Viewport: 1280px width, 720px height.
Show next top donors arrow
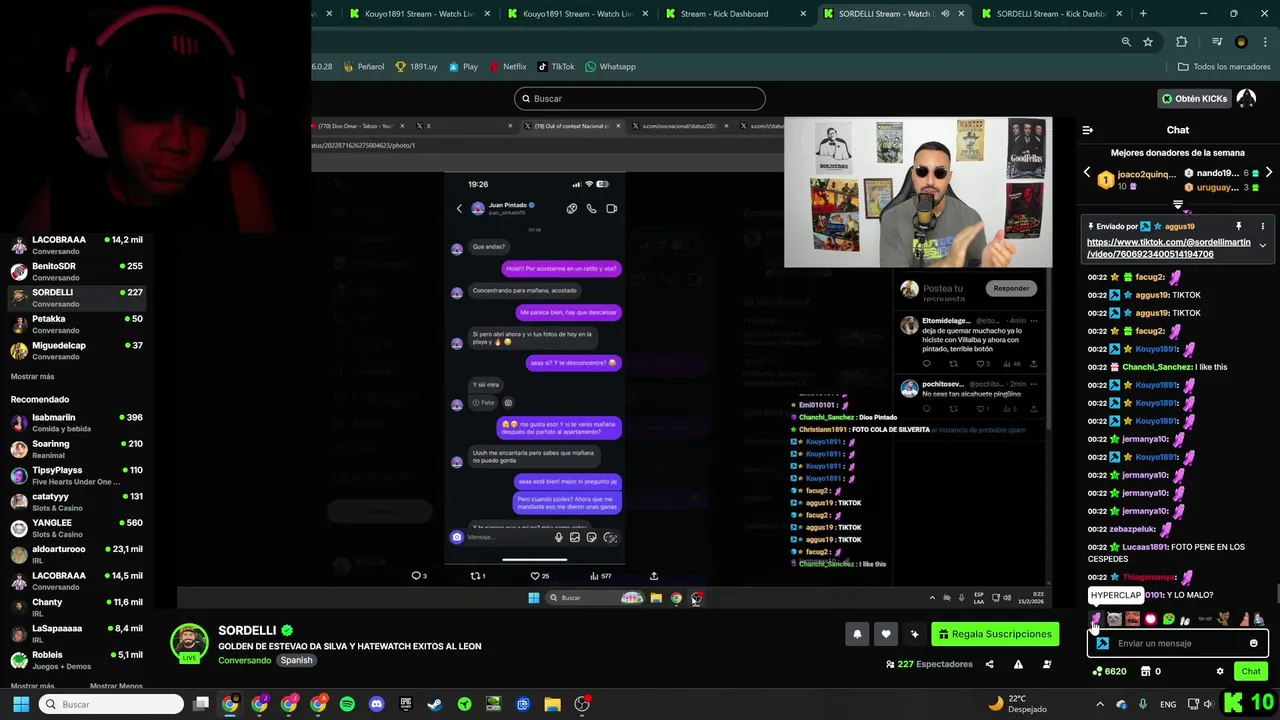[1268, 173]
